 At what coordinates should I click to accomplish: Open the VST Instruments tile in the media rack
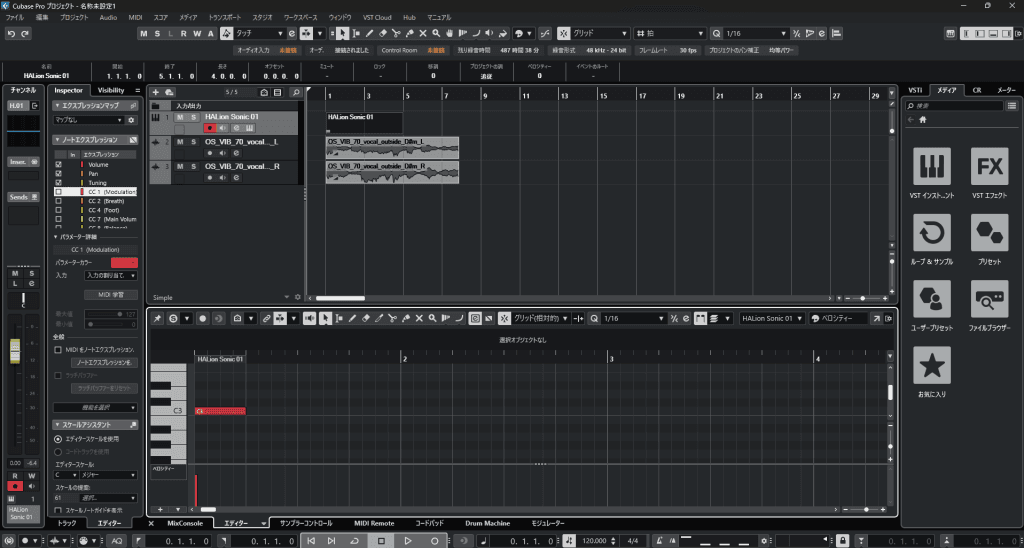[931, 167]
